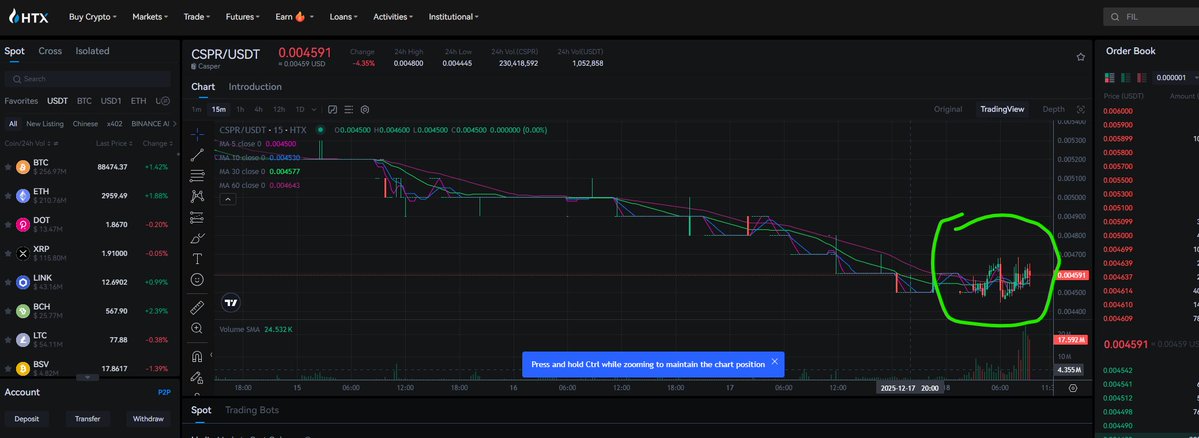The image size is (1199, 438).
Task: Click the coin search field
Action: (x=87, y=79)
